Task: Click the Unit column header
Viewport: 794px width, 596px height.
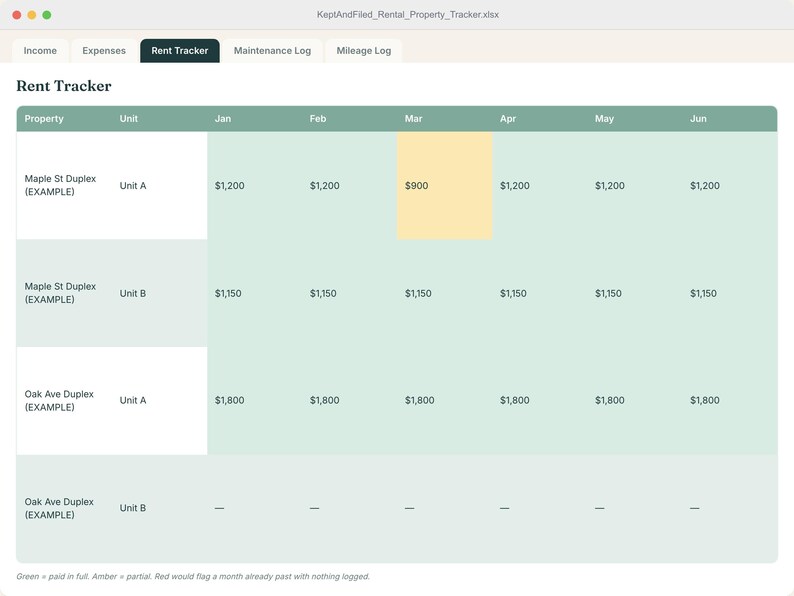Action: [160, 118]
